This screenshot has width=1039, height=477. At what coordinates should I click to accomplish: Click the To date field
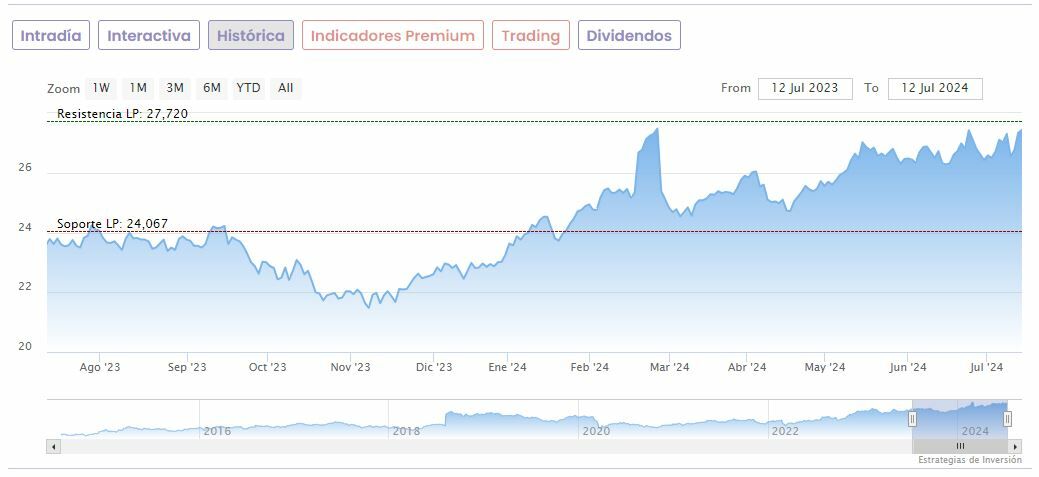pos(935,88)
